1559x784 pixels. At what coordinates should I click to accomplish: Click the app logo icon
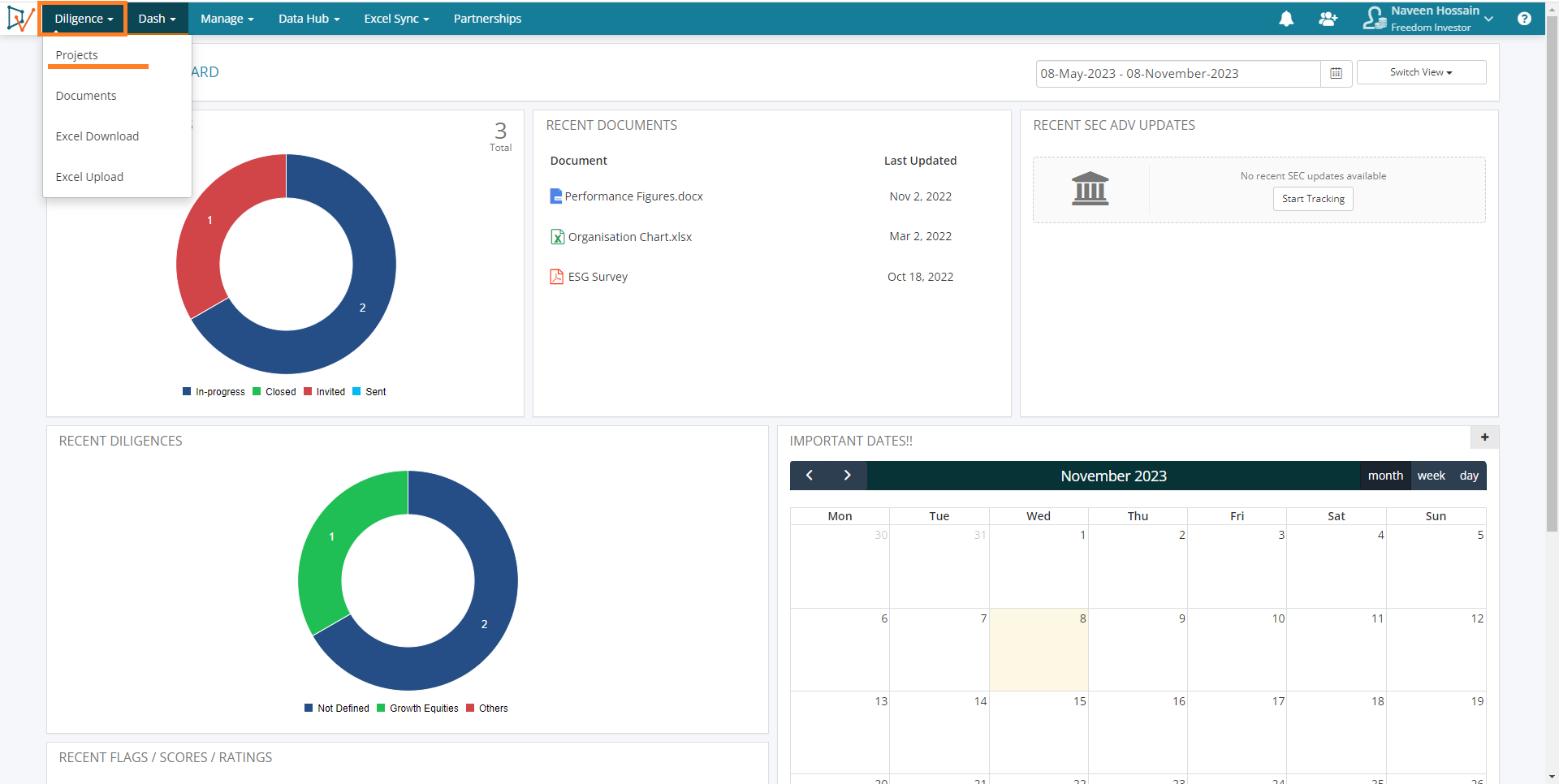coord(20,18)
